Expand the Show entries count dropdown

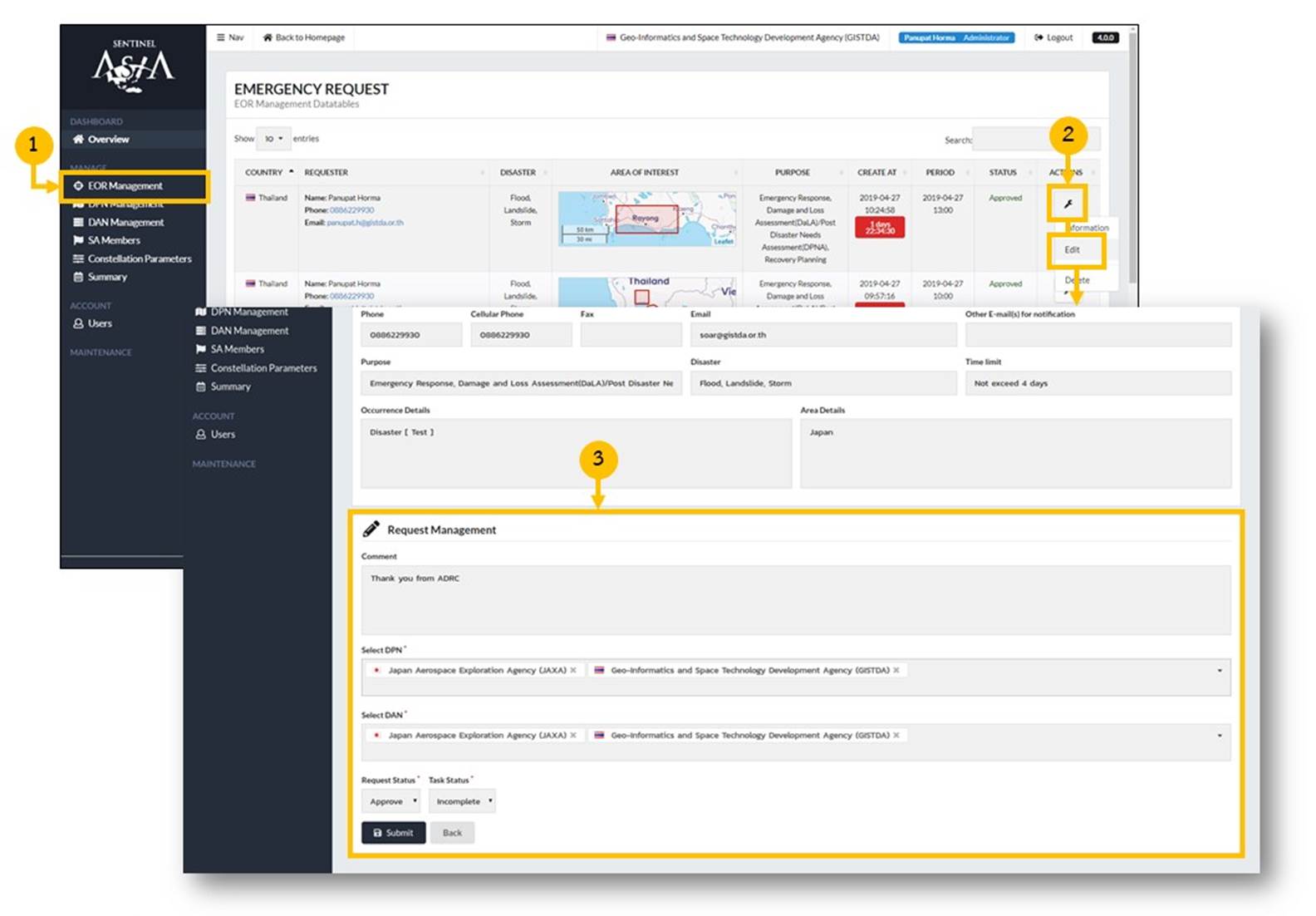[x=273, y=139]
